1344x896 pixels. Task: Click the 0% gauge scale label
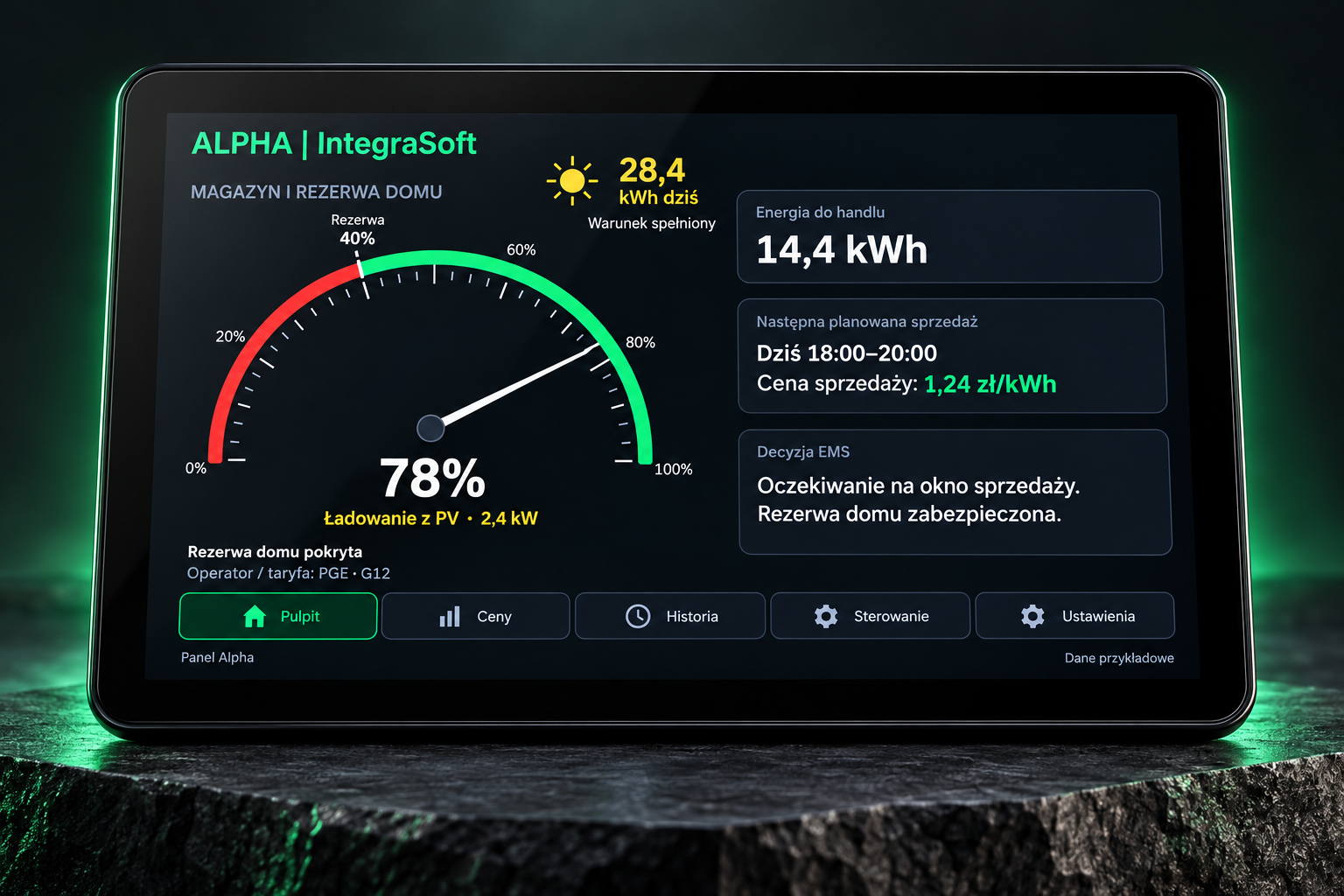(196, 468)
